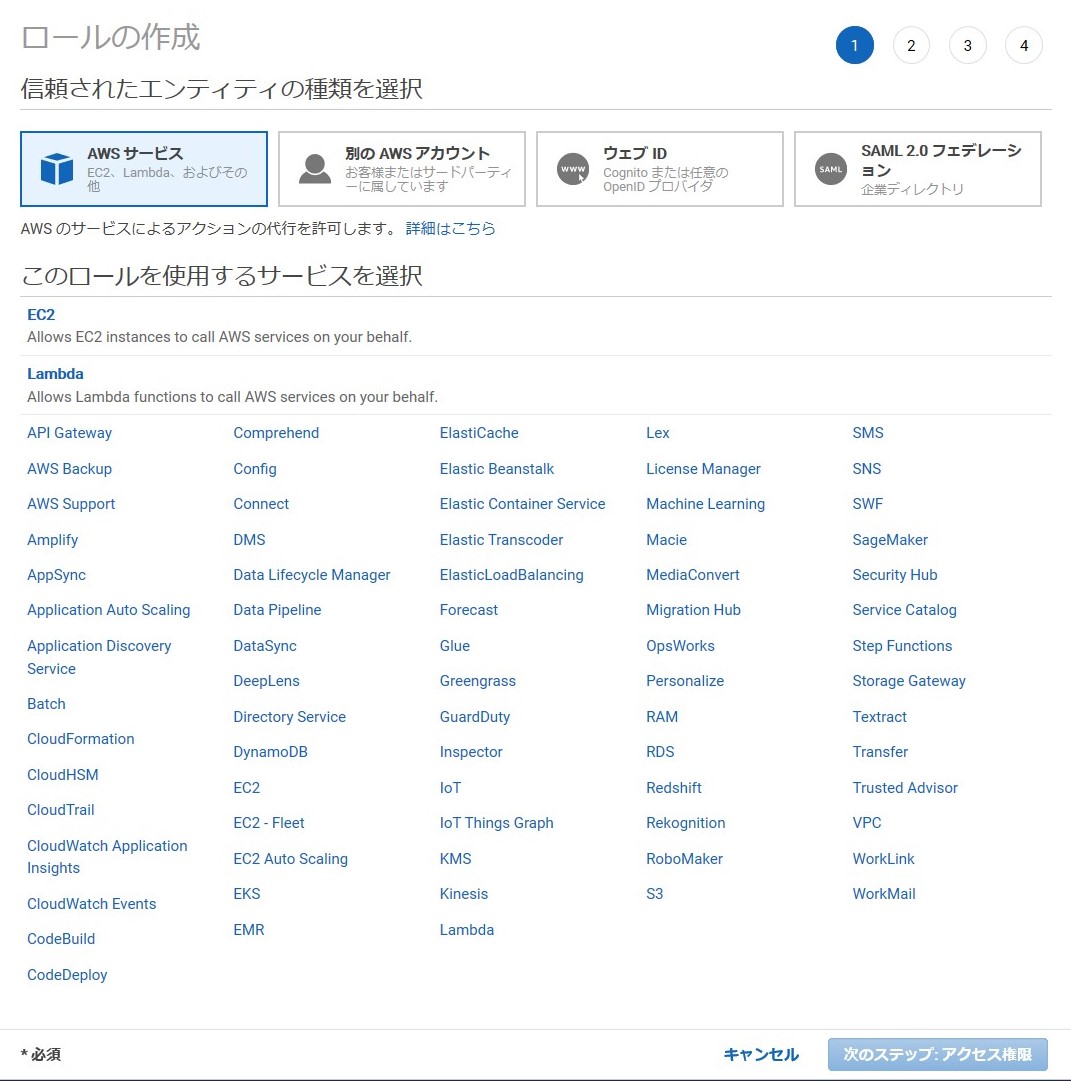
Task: Choose Lambda heading below EC2
Action: click(x=55, y=374)
